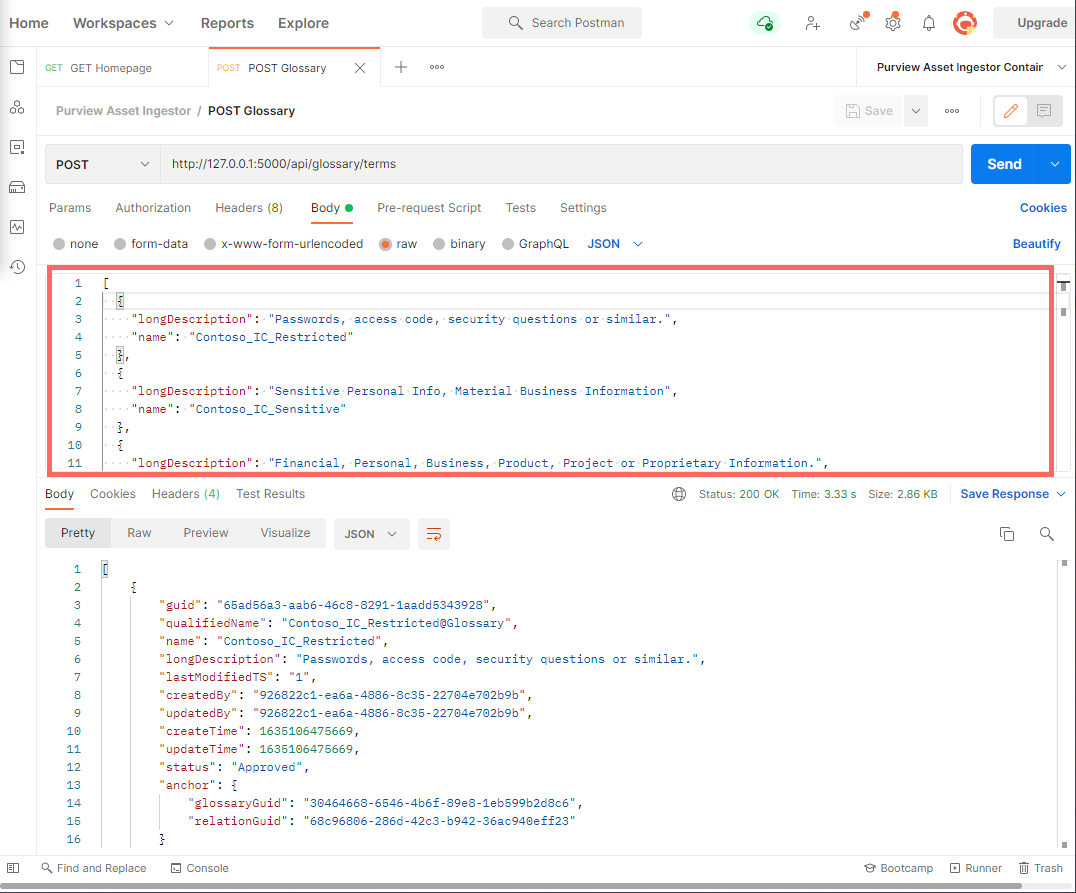Open the response Cookies tab
Image resolution: width=1076 pixels, height=893 pixels.
click(x=113, y=494)
